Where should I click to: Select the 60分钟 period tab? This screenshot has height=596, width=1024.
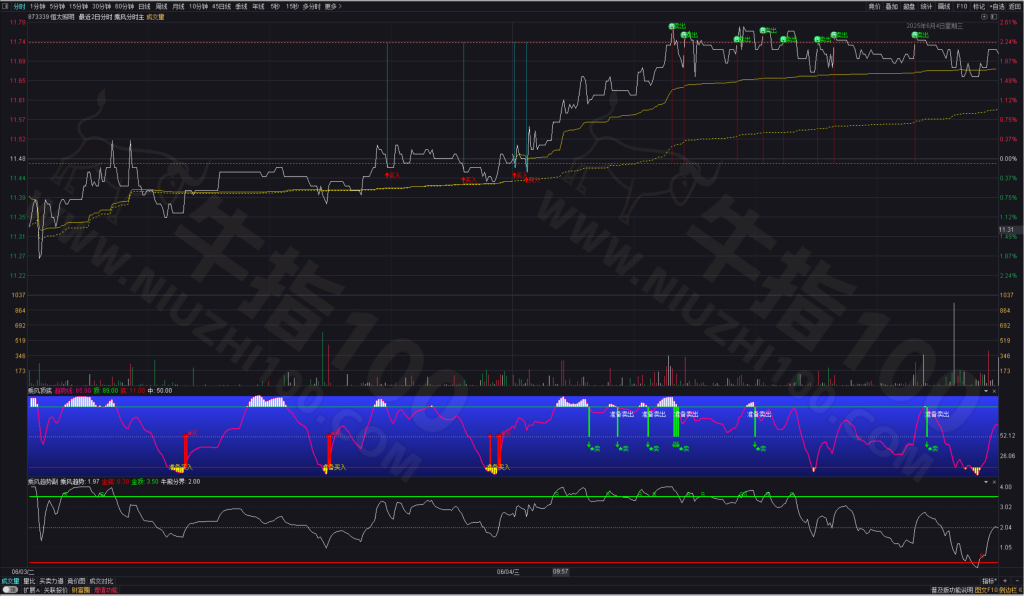[124, 7]
